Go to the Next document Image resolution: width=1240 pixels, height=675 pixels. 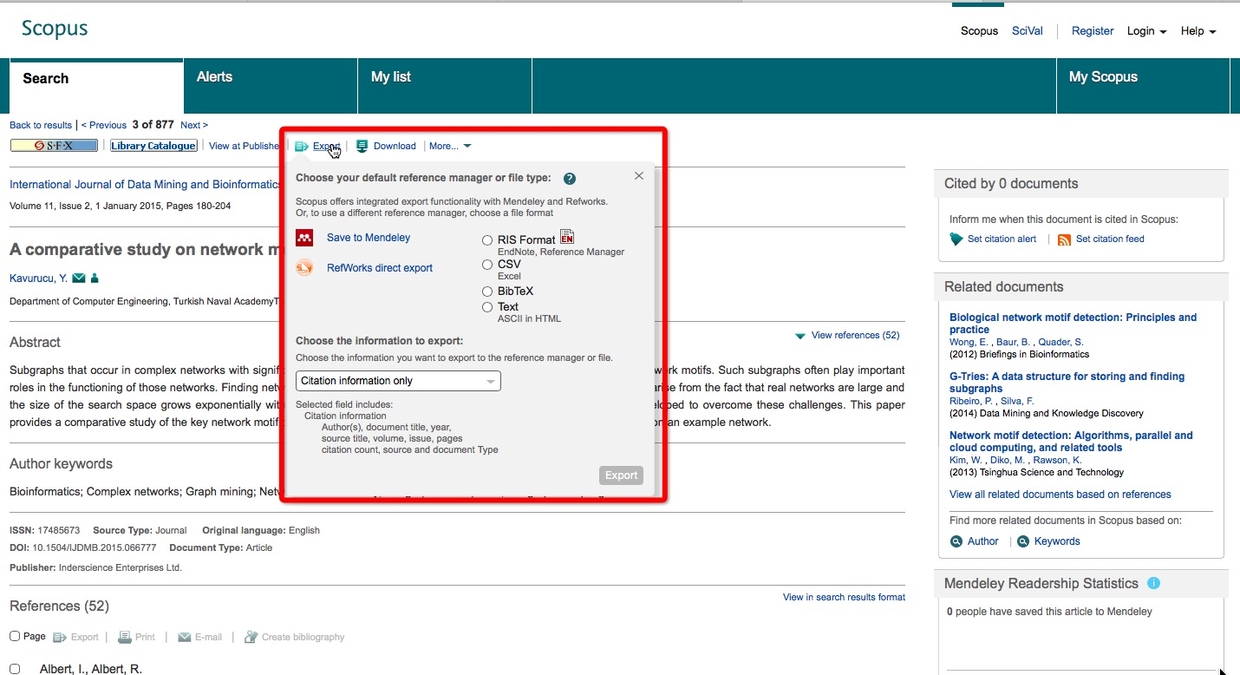[x=194, y=125]
